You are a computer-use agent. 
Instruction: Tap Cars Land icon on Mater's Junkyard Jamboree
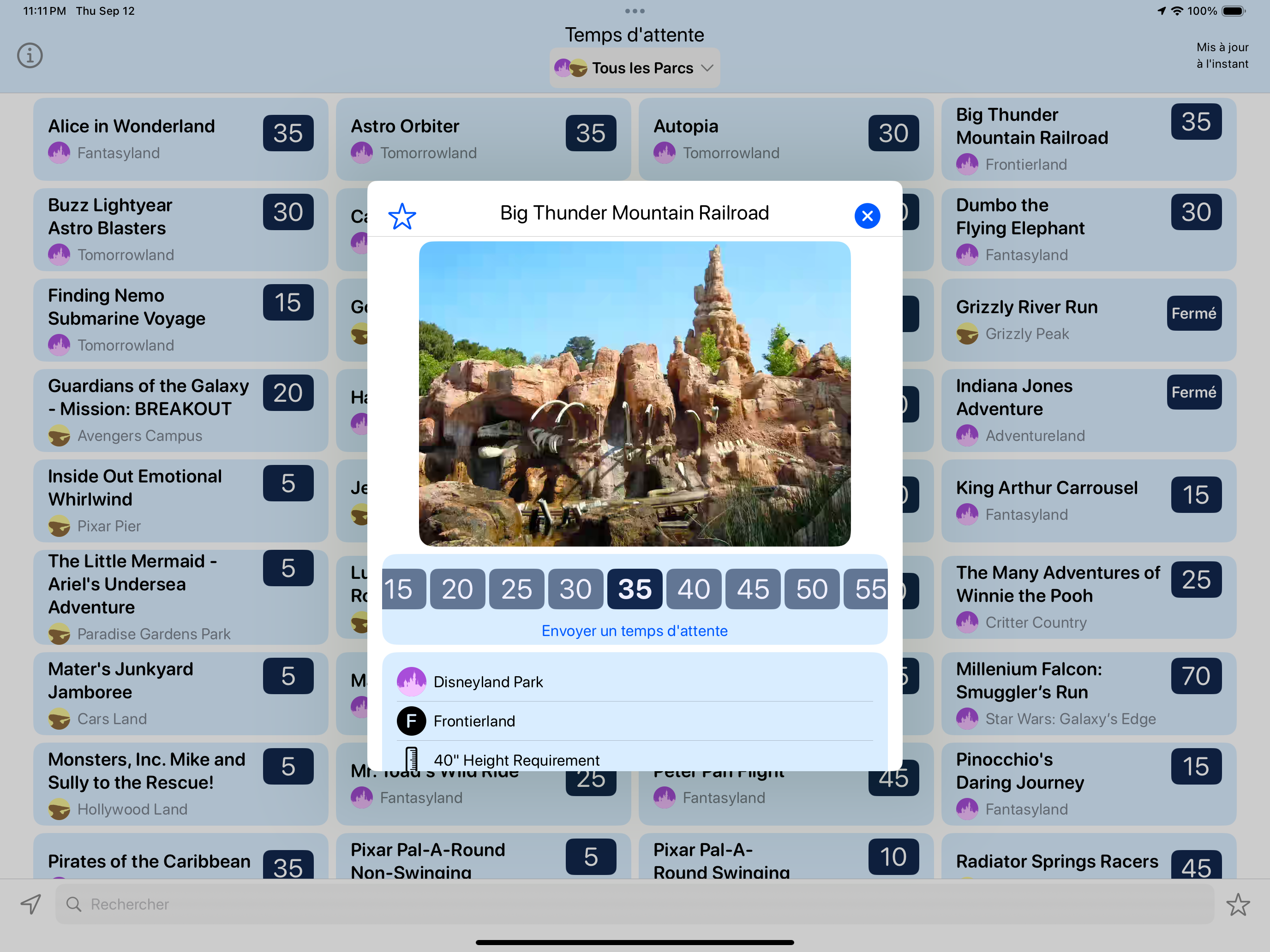point(59,719)
